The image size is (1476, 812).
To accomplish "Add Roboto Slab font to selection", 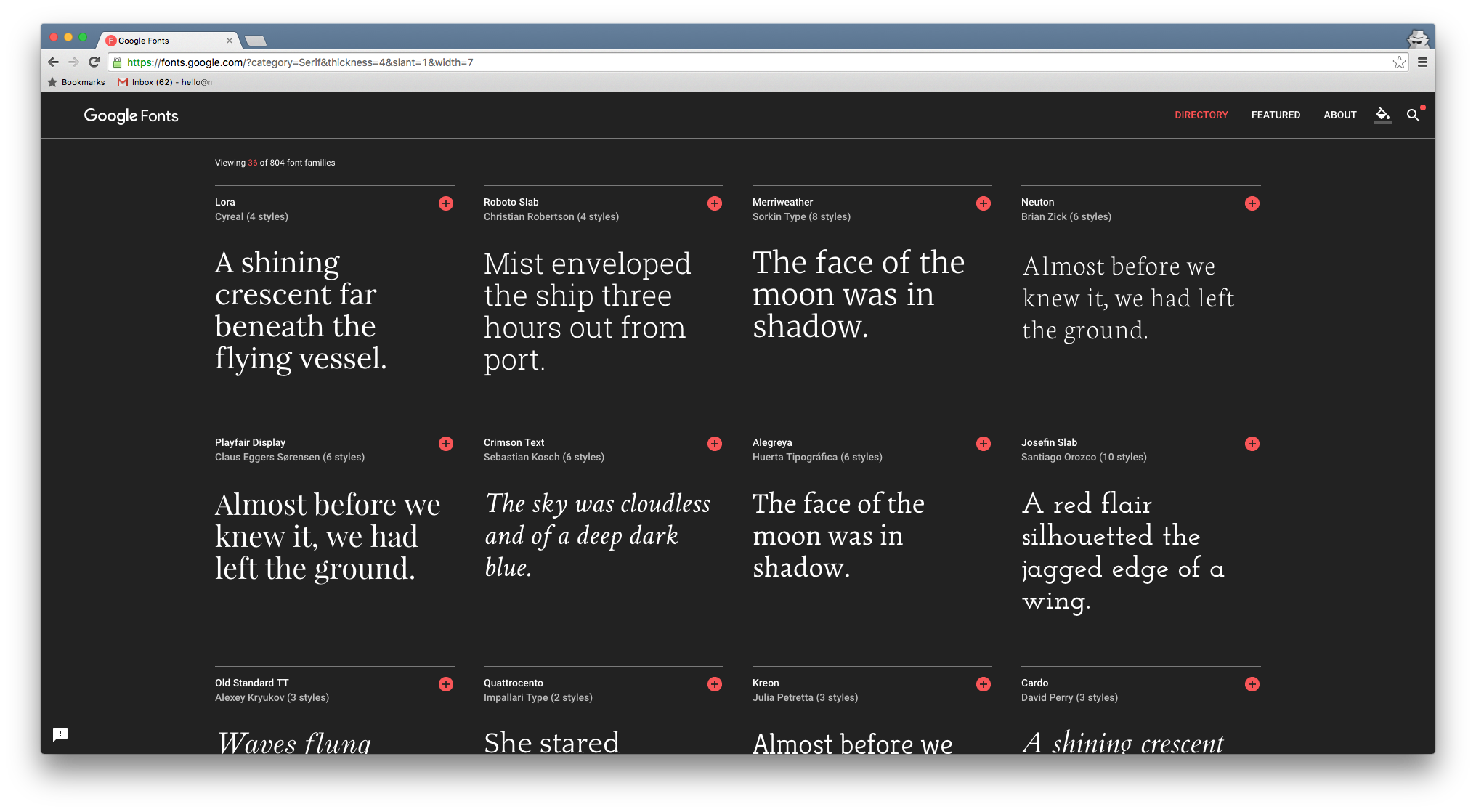I will click(x=715, y=203).
